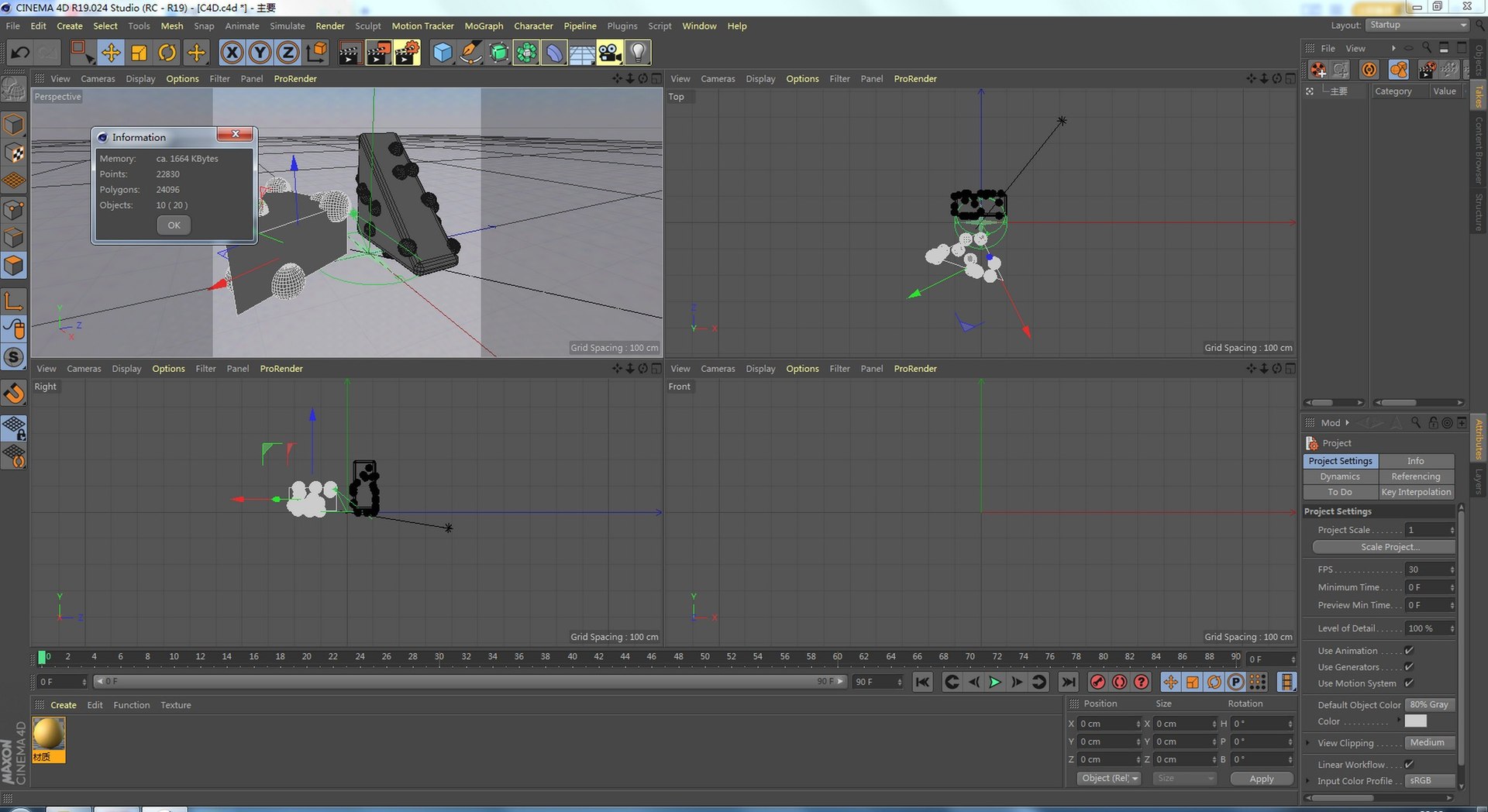Viewport: 1488px width, 812px height.
Task: Open Default Object Color dropdown
Action: pos(1430,705)
